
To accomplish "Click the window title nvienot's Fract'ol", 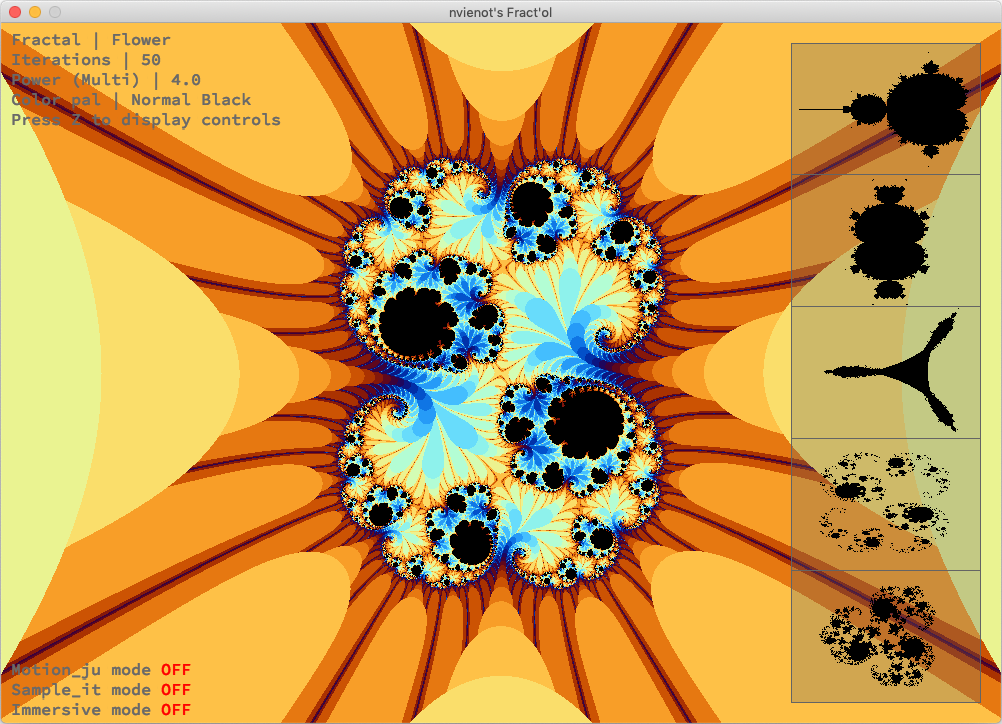I will 500,12.
